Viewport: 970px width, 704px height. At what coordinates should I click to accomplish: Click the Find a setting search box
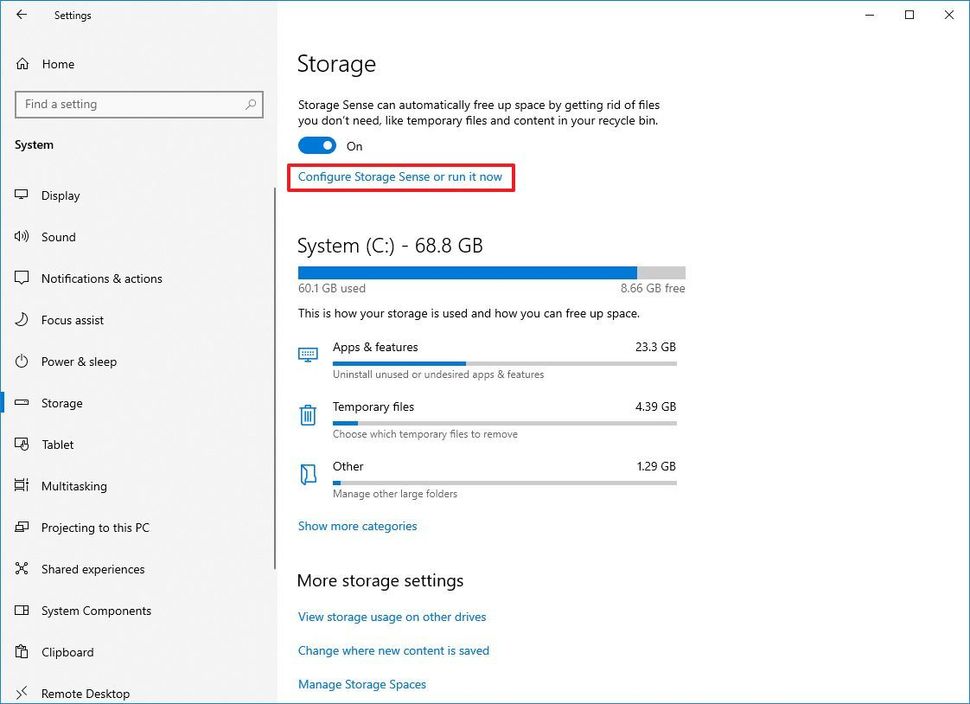point(139,104)
